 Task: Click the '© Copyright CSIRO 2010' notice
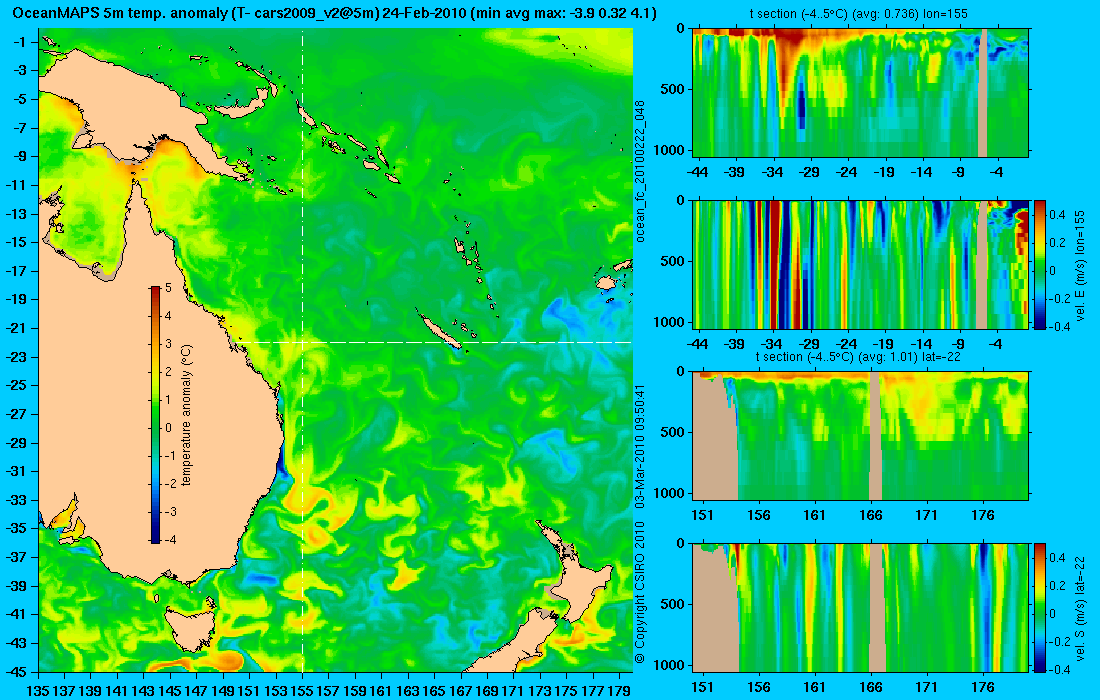coord(640,592)
